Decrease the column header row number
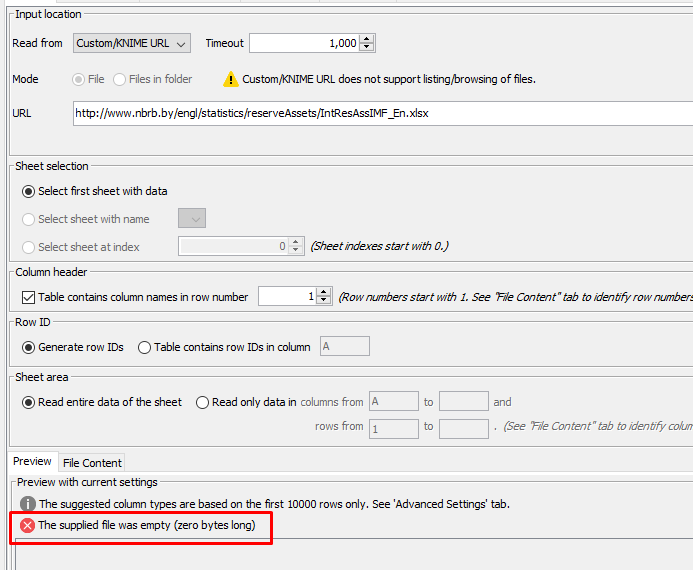 324,301
